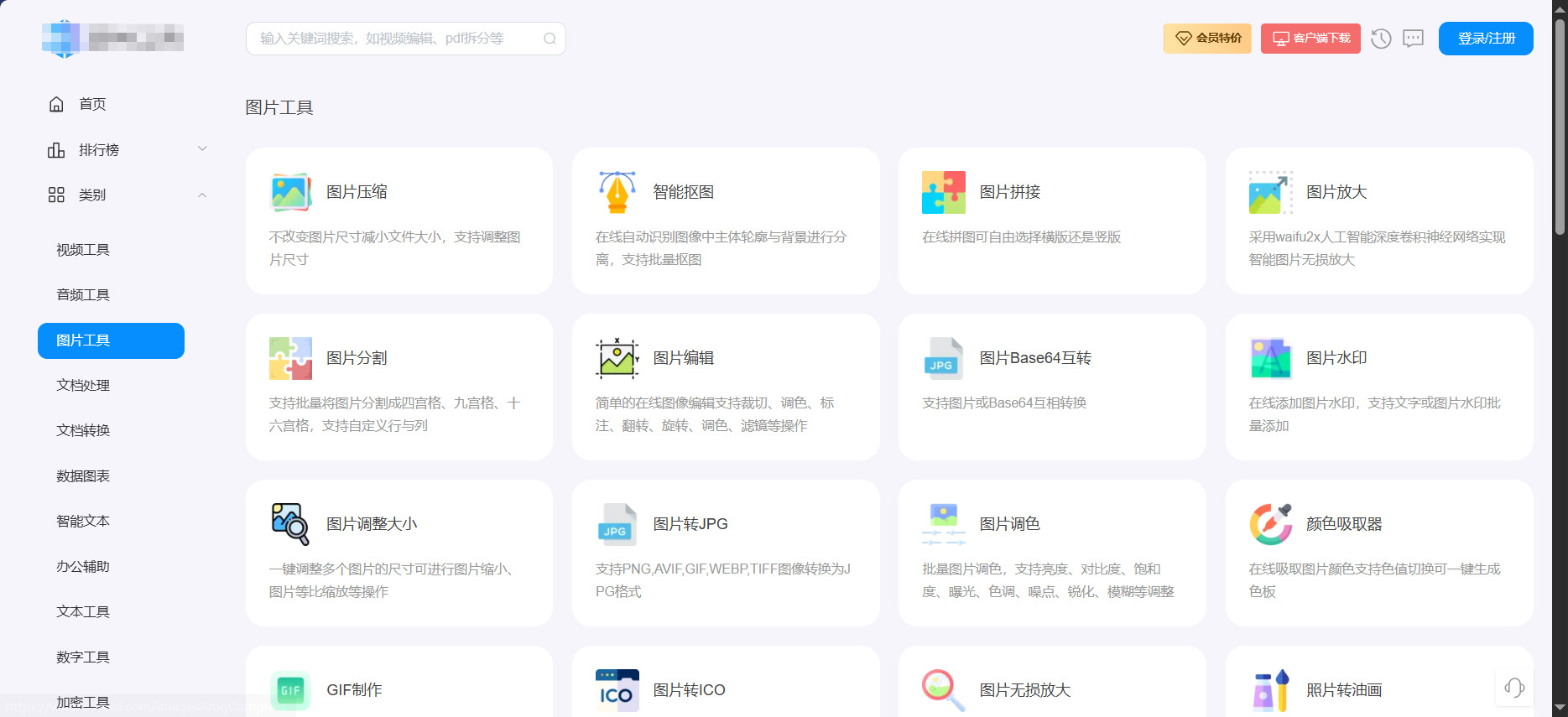
Task: Click the 图片拼接 puzzle icon
Action: 944,192
